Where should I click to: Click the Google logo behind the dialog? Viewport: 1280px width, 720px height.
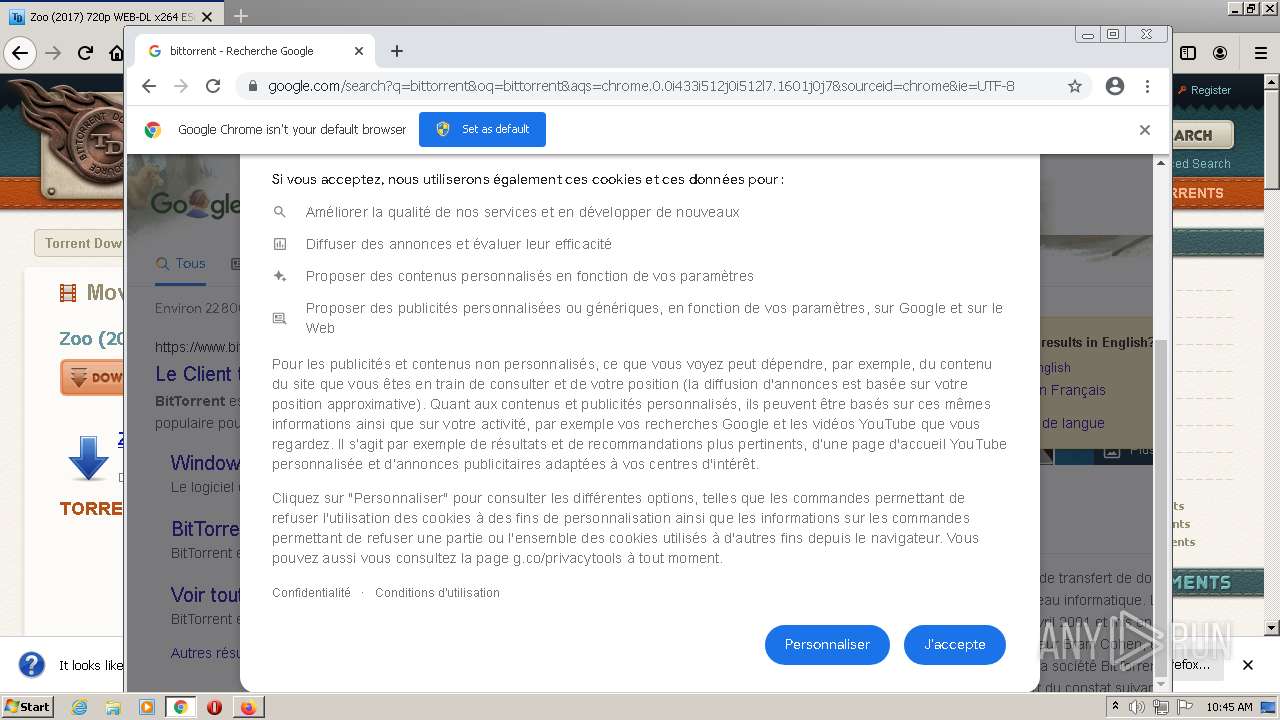[196, 204]
